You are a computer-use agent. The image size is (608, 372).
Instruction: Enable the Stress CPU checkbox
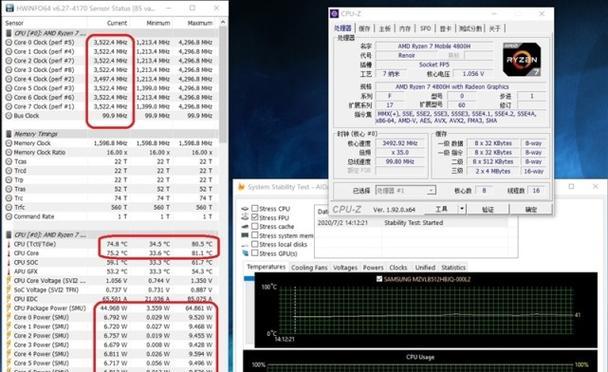(x=255, y=209)
